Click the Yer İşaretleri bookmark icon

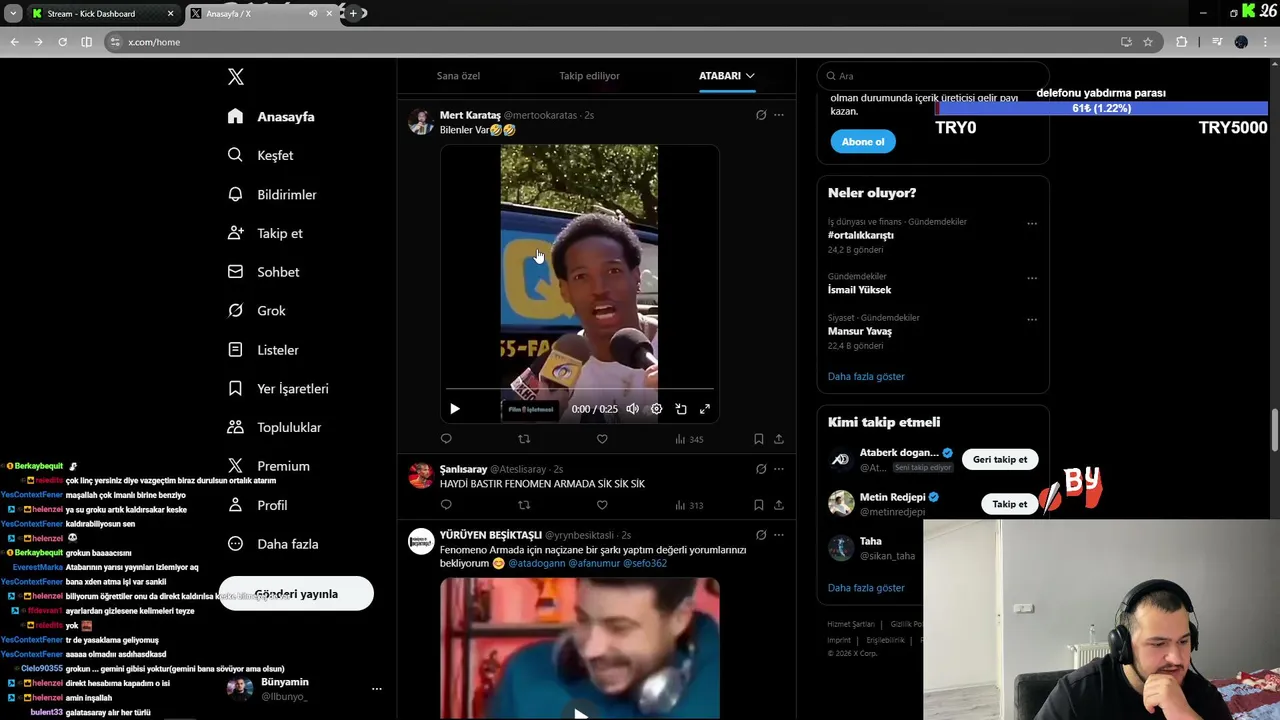pos(235,388)
